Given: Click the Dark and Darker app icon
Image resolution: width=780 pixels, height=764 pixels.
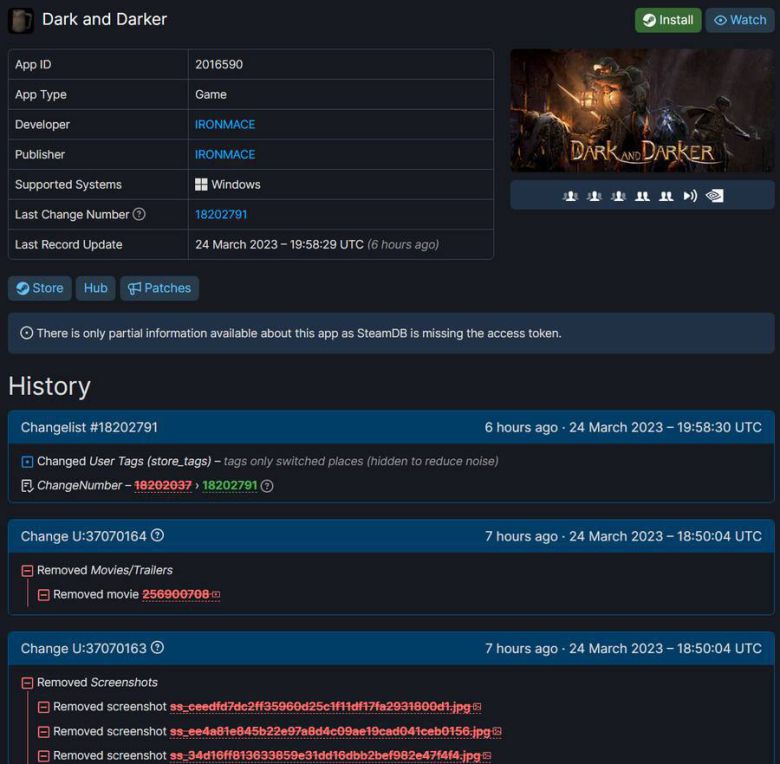Looking at the screenshot, I should [x=21, y=20].
